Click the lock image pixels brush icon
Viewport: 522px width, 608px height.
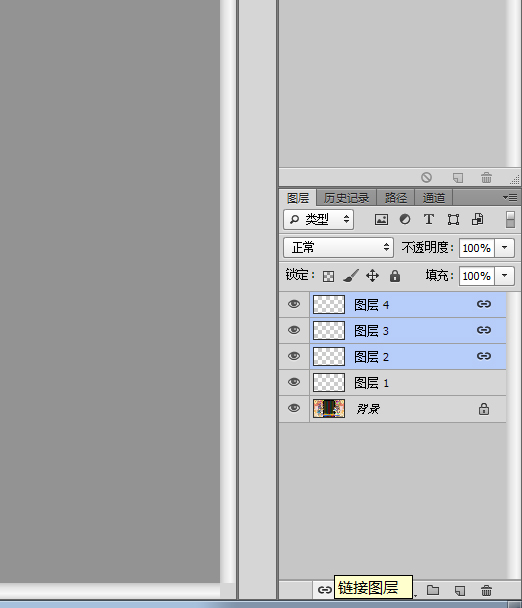tap(351, 276)
